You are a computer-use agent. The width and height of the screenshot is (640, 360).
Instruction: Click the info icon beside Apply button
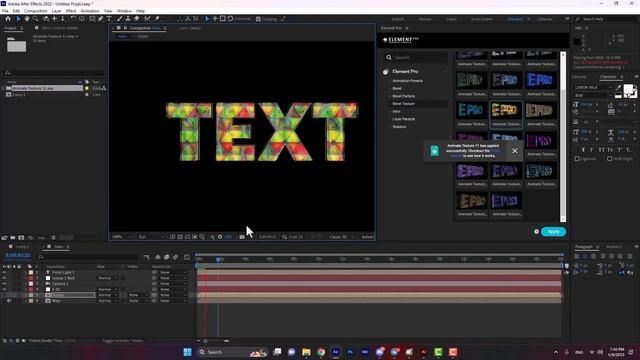pos(536,231)
